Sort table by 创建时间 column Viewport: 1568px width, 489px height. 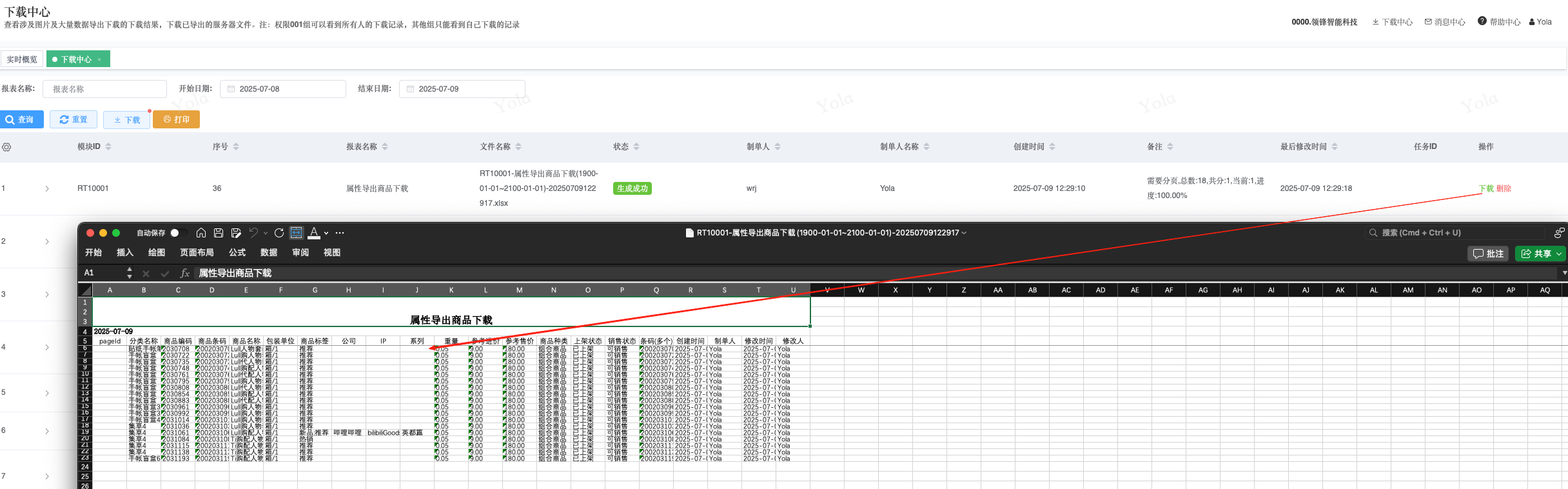click(x=1052, y=147)
